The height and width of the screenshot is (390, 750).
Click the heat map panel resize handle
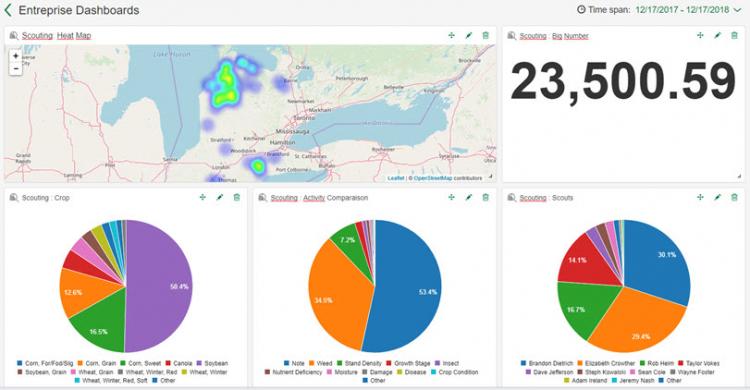[490, 177]
